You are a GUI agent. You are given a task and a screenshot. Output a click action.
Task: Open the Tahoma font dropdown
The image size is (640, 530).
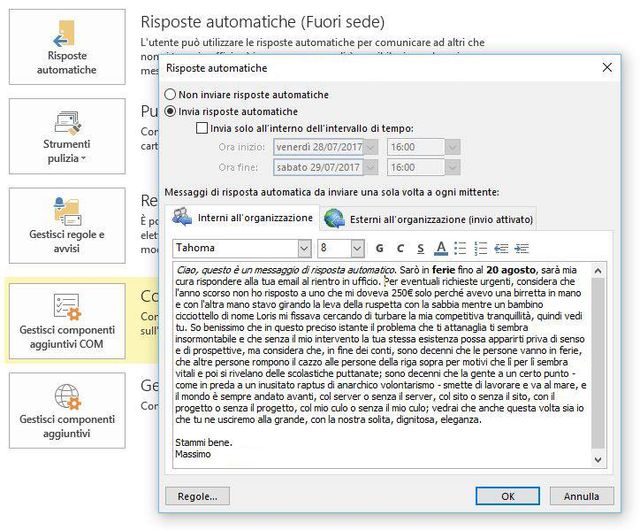pyautogui.click(x=304, y=248)
